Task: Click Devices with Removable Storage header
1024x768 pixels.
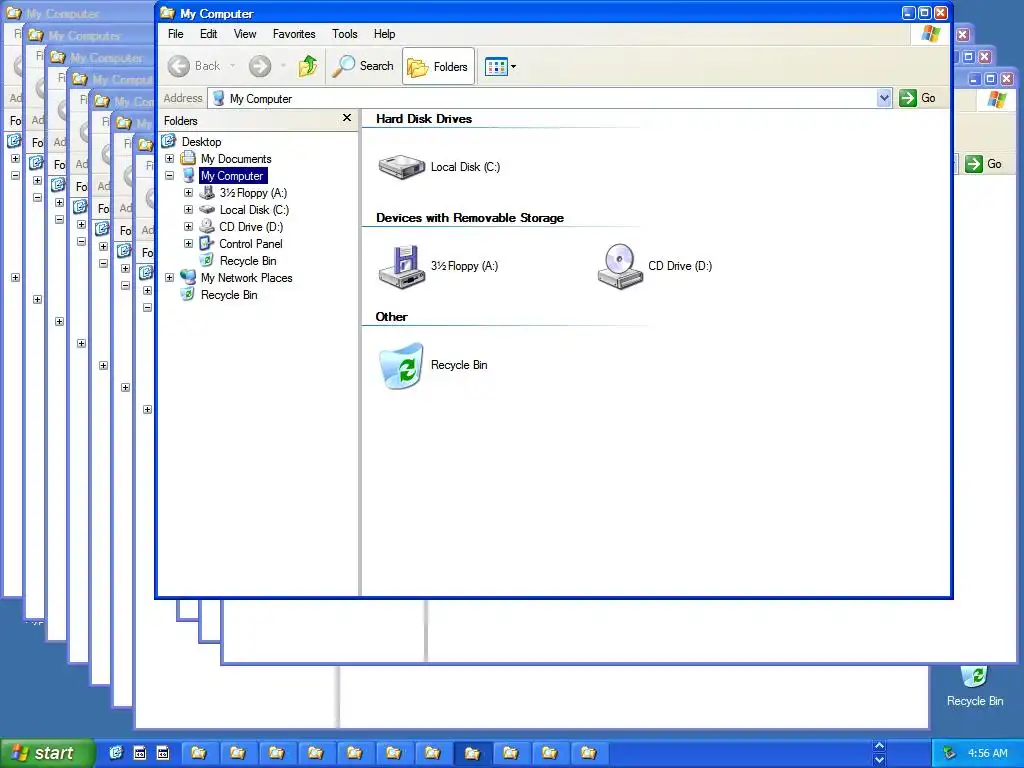Action: [470, 218]
